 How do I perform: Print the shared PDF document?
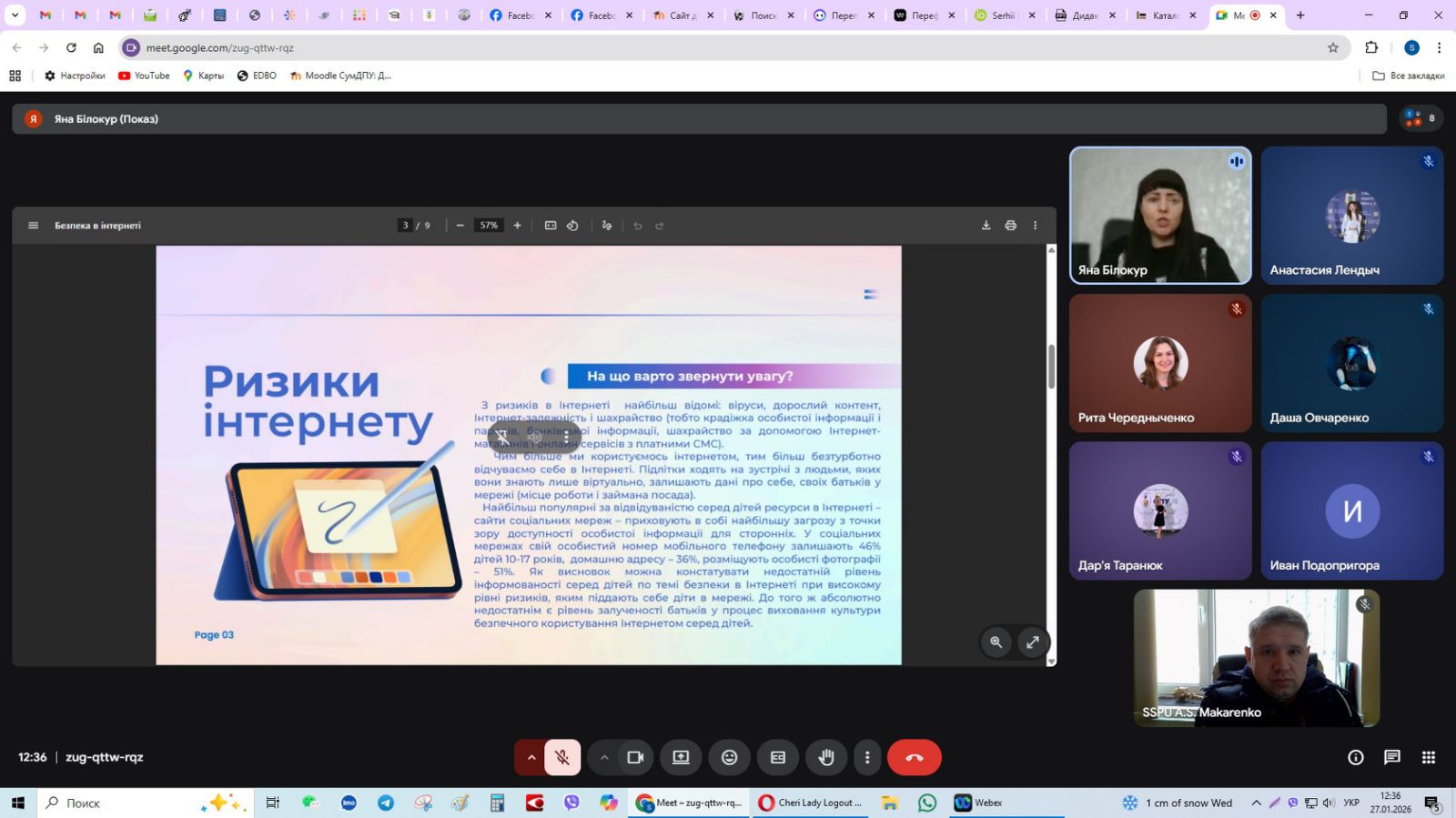pos(1010,226)
